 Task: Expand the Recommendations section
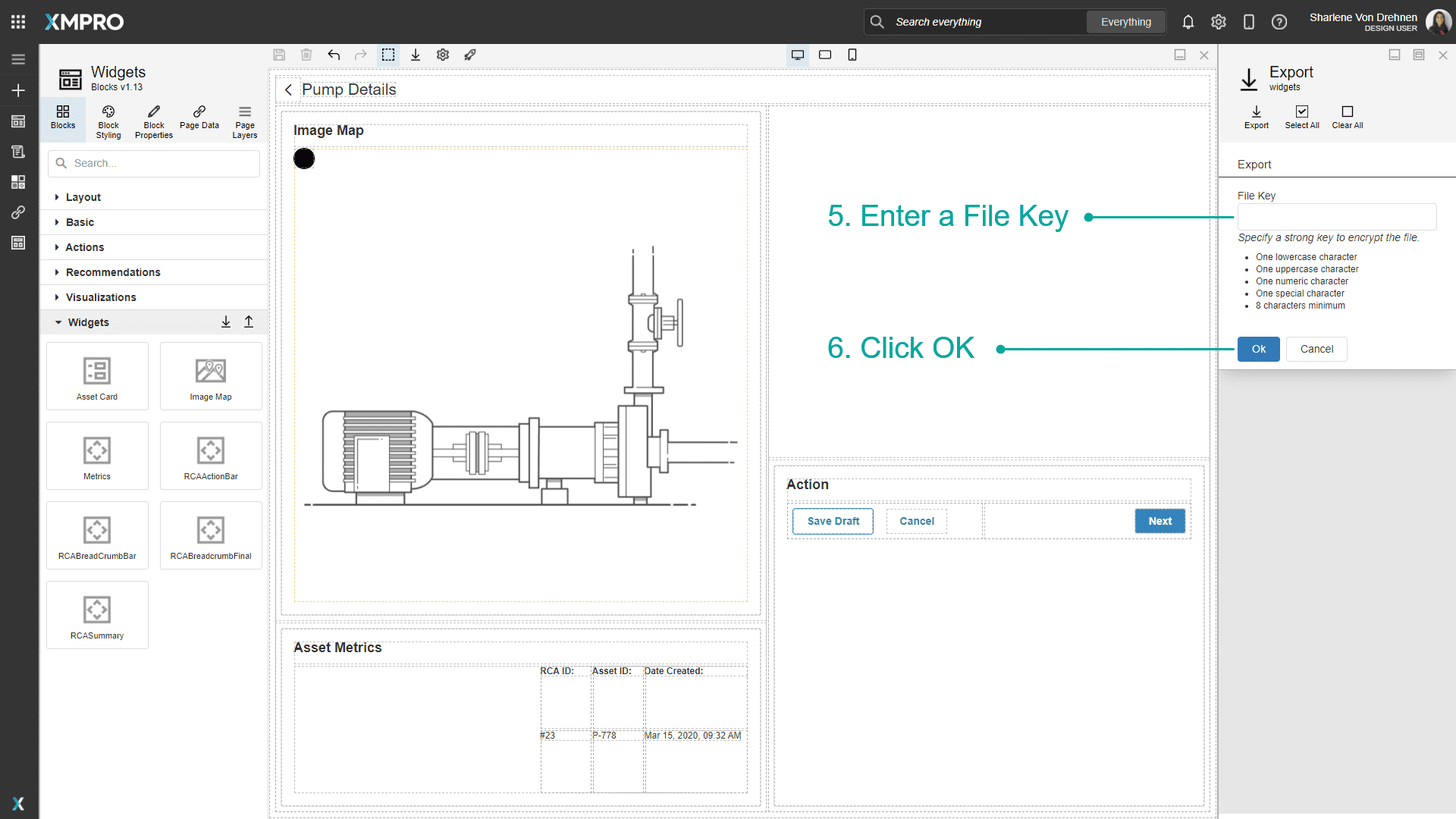pos(111,272)
